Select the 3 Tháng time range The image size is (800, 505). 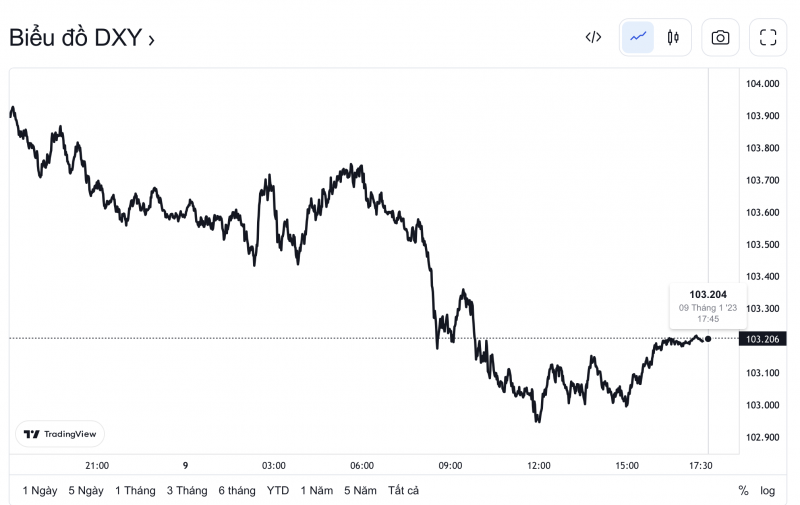pyautogui.click(x=187, y=490)
